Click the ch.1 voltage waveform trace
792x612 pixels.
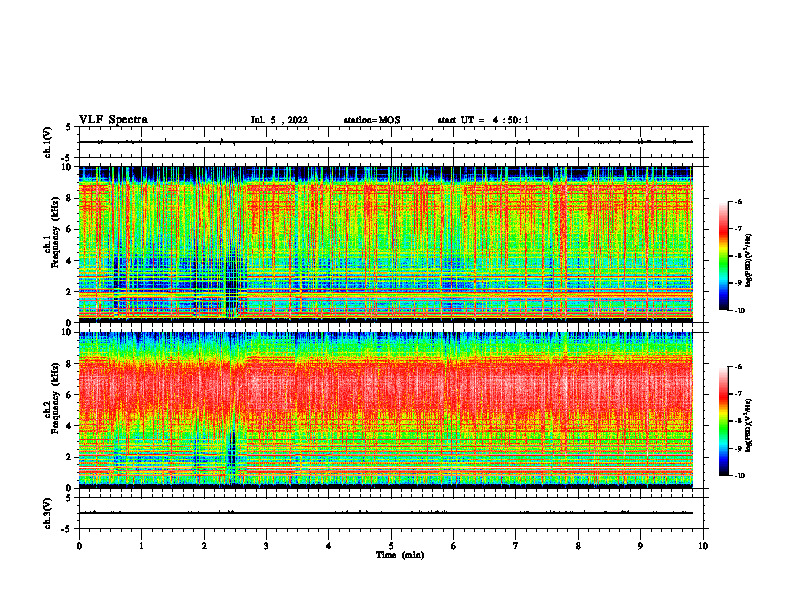385,142
